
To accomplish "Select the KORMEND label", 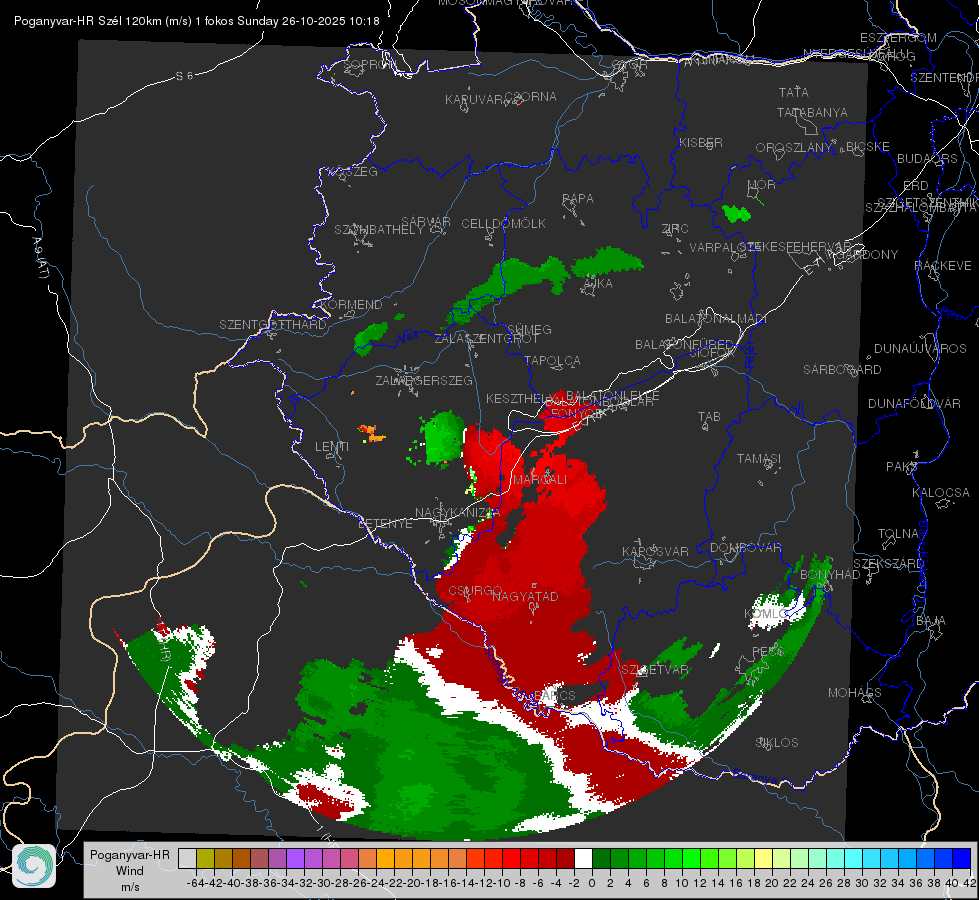I will click(x=352, y=305).
